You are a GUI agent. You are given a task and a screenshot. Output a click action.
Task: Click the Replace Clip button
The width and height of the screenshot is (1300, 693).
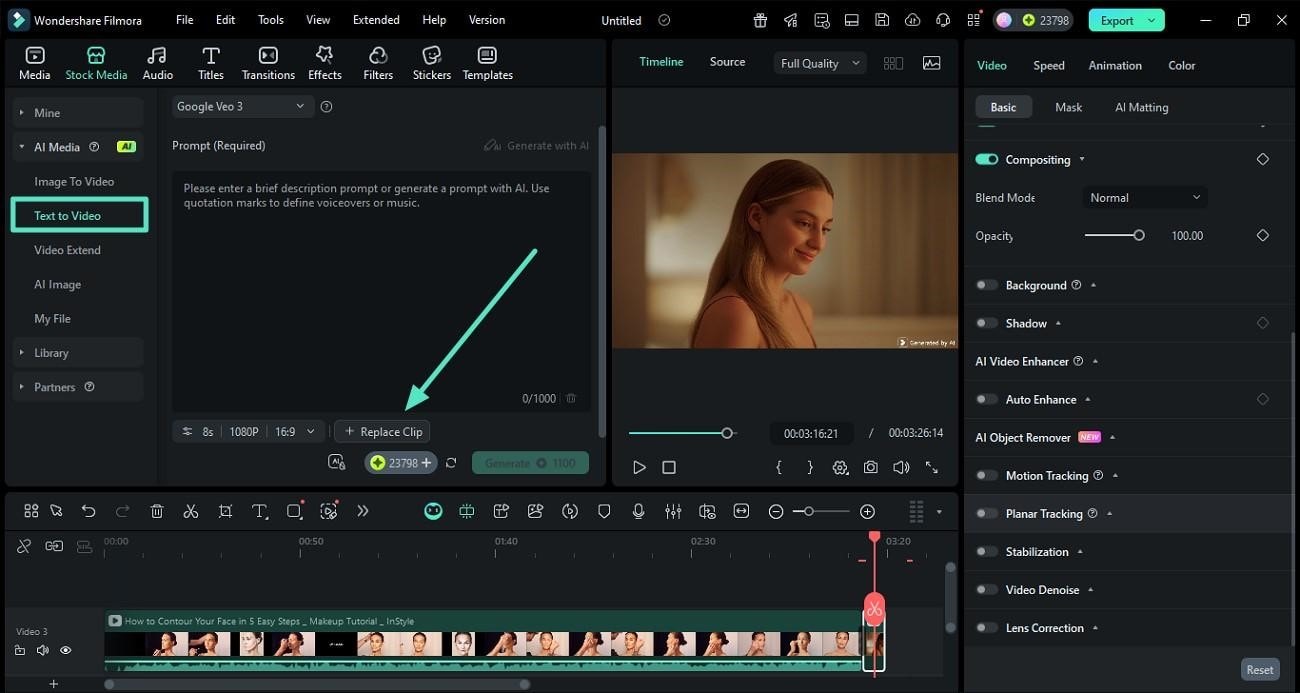click(x=382, y=432)
